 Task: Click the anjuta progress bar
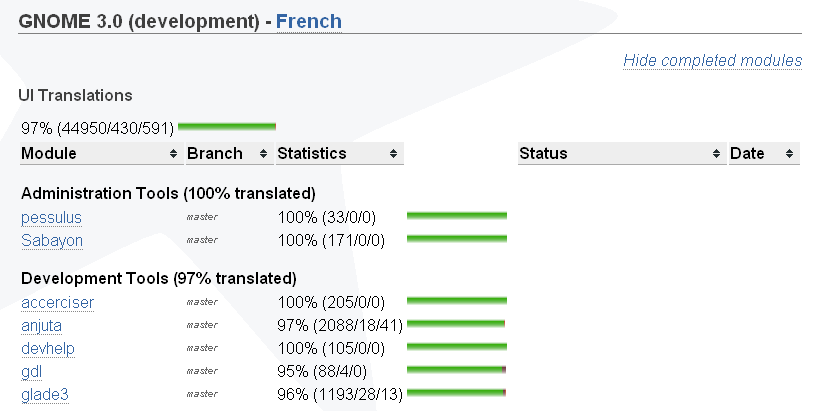[x=456, y=324]
